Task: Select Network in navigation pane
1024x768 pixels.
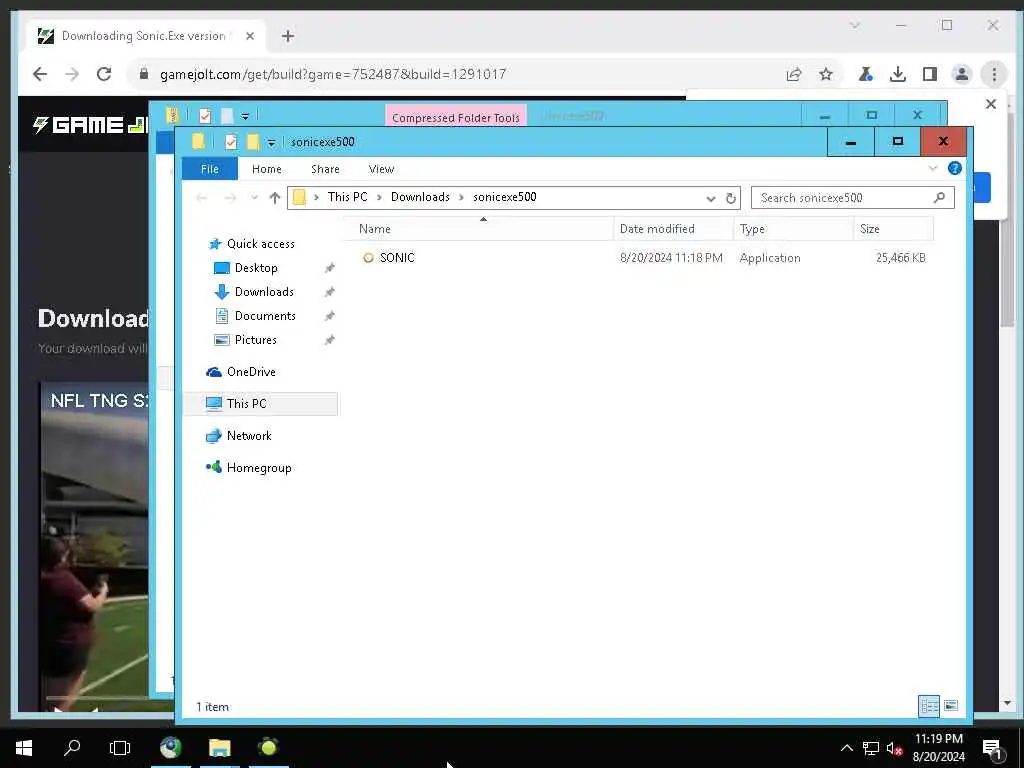Action: (x=249, y=436)
